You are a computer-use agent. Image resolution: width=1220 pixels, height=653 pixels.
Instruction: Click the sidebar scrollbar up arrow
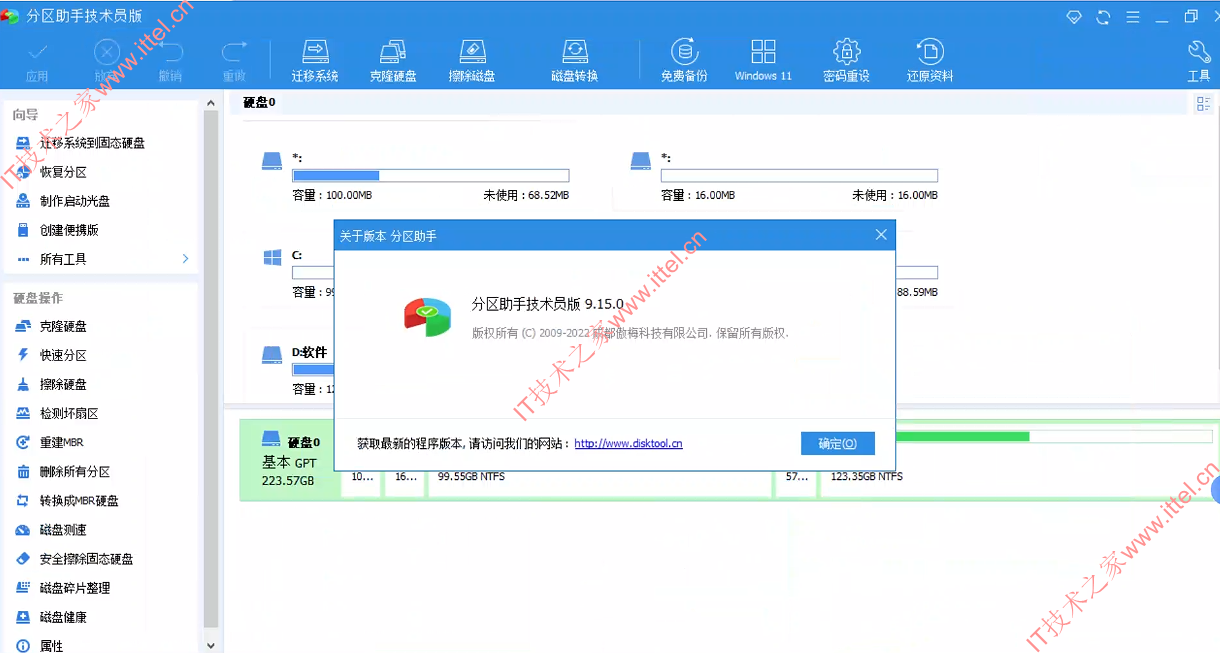coord(211,102)
